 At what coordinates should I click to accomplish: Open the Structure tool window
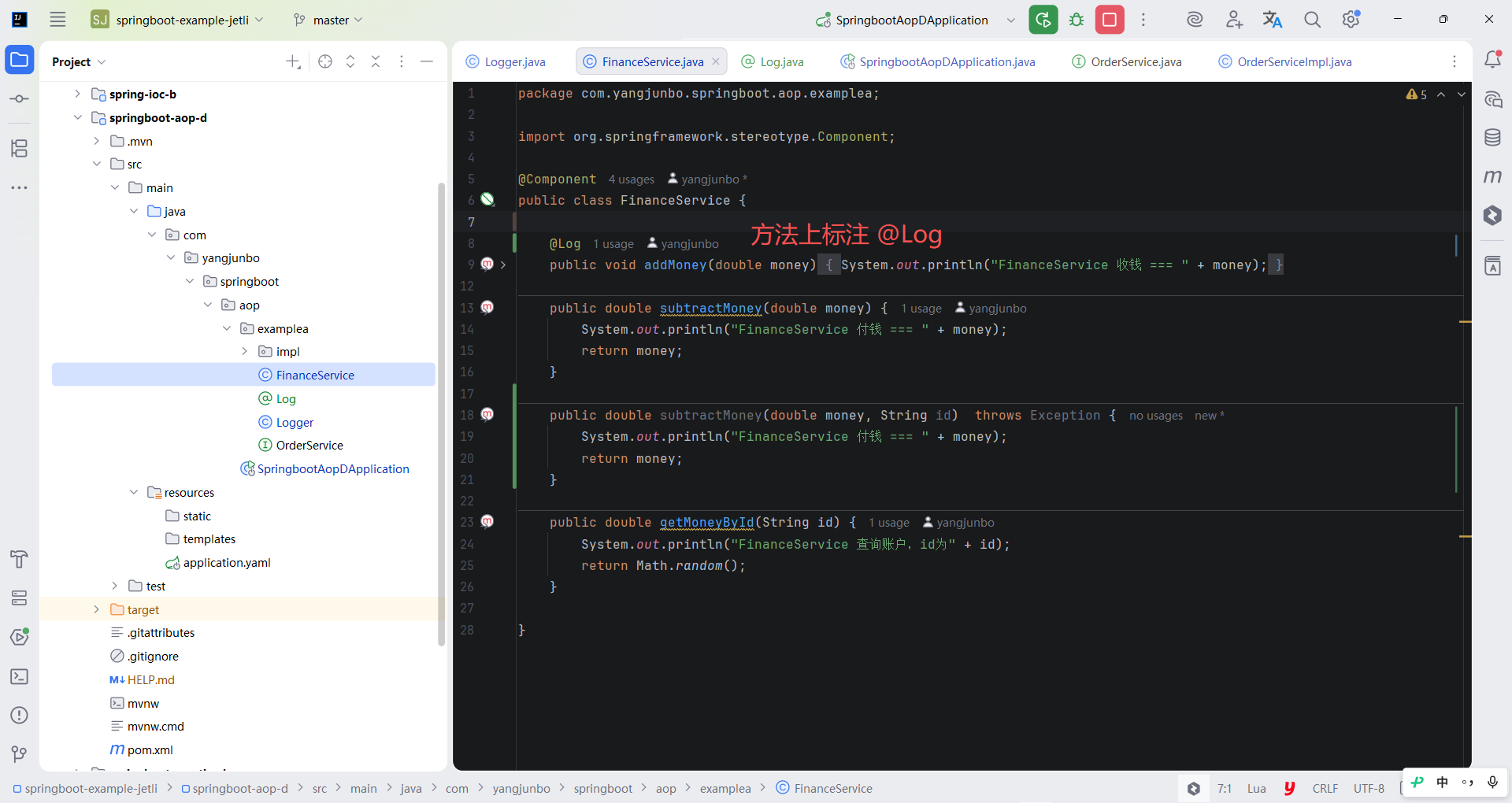pyautogui.click(x=20, y=148)
